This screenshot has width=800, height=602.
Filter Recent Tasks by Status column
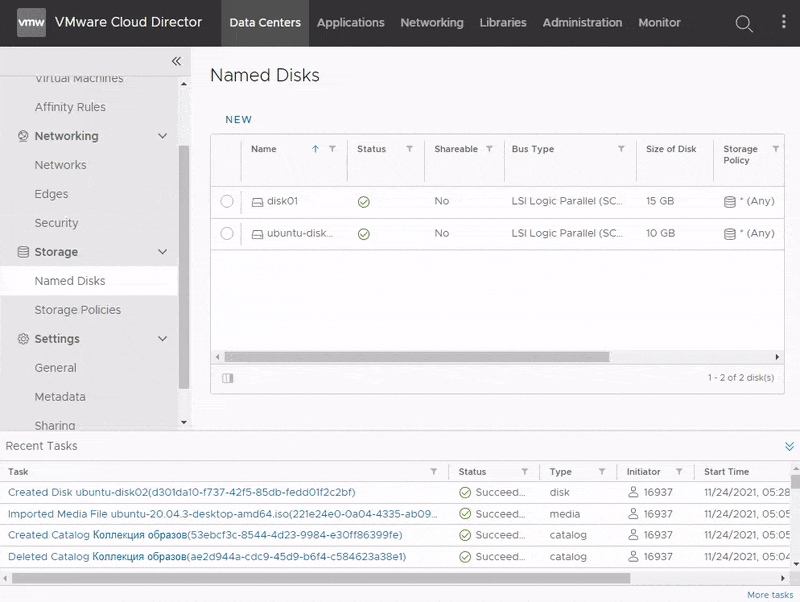[524, 472]
